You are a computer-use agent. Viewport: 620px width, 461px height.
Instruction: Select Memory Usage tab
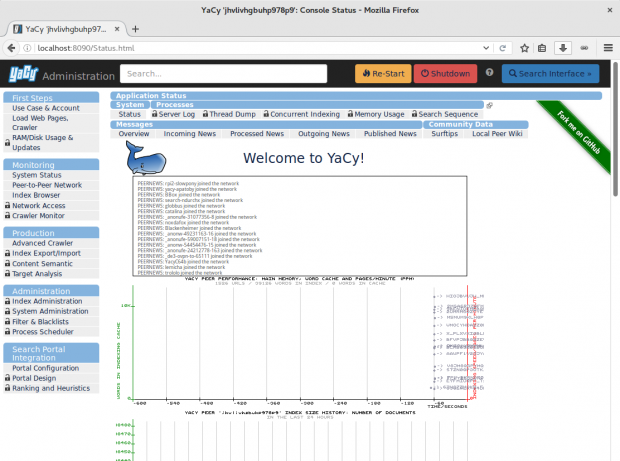click(x=376, y=114)
